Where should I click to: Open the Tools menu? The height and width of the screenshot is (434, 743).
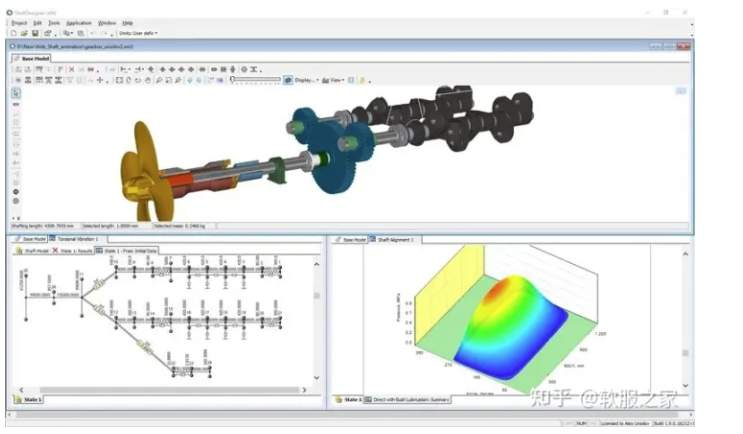point(54,23)
